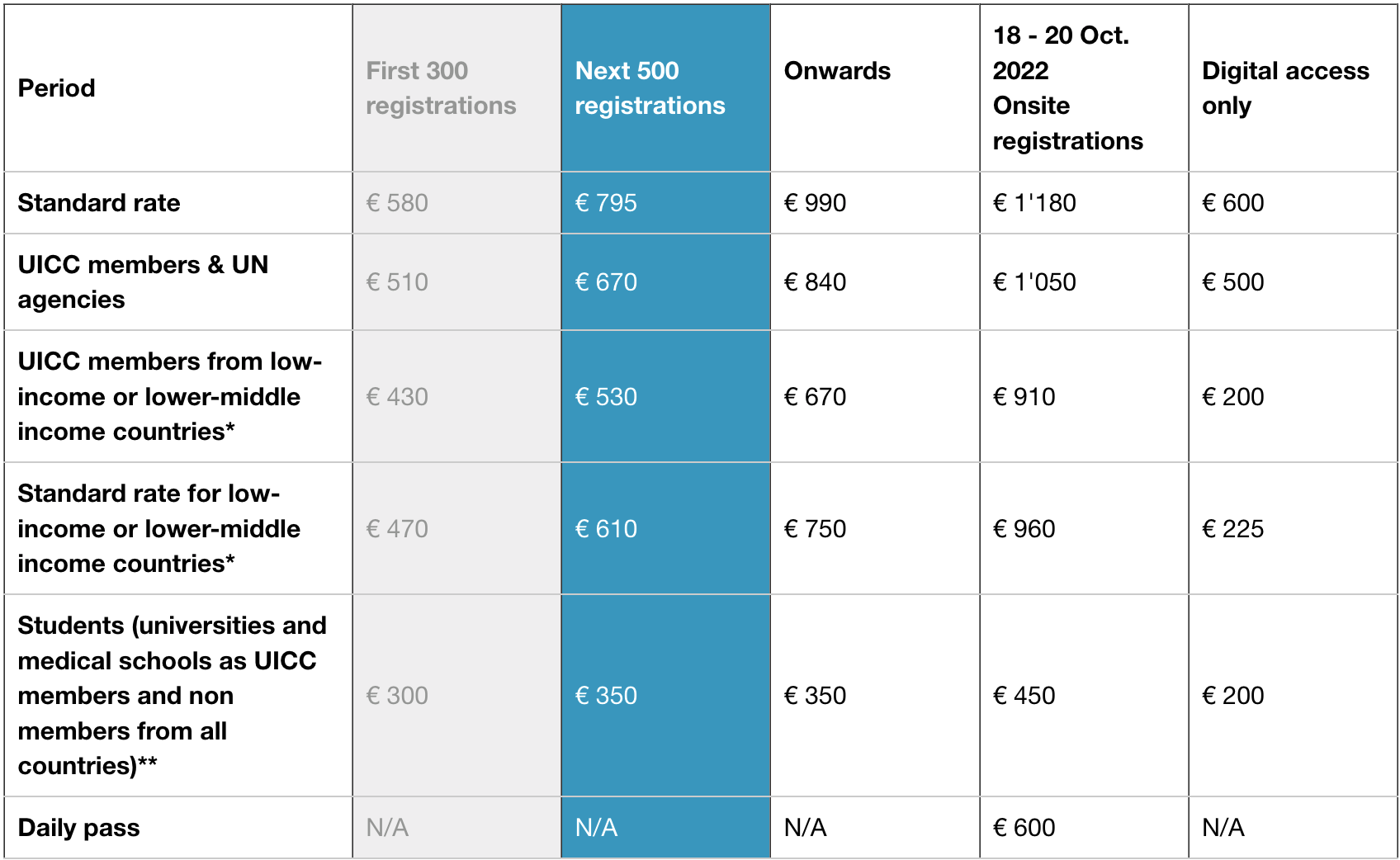Click the € 1'180 onsite price
The height and width of the screenshot is (860, 1400).
point(1034,203)
